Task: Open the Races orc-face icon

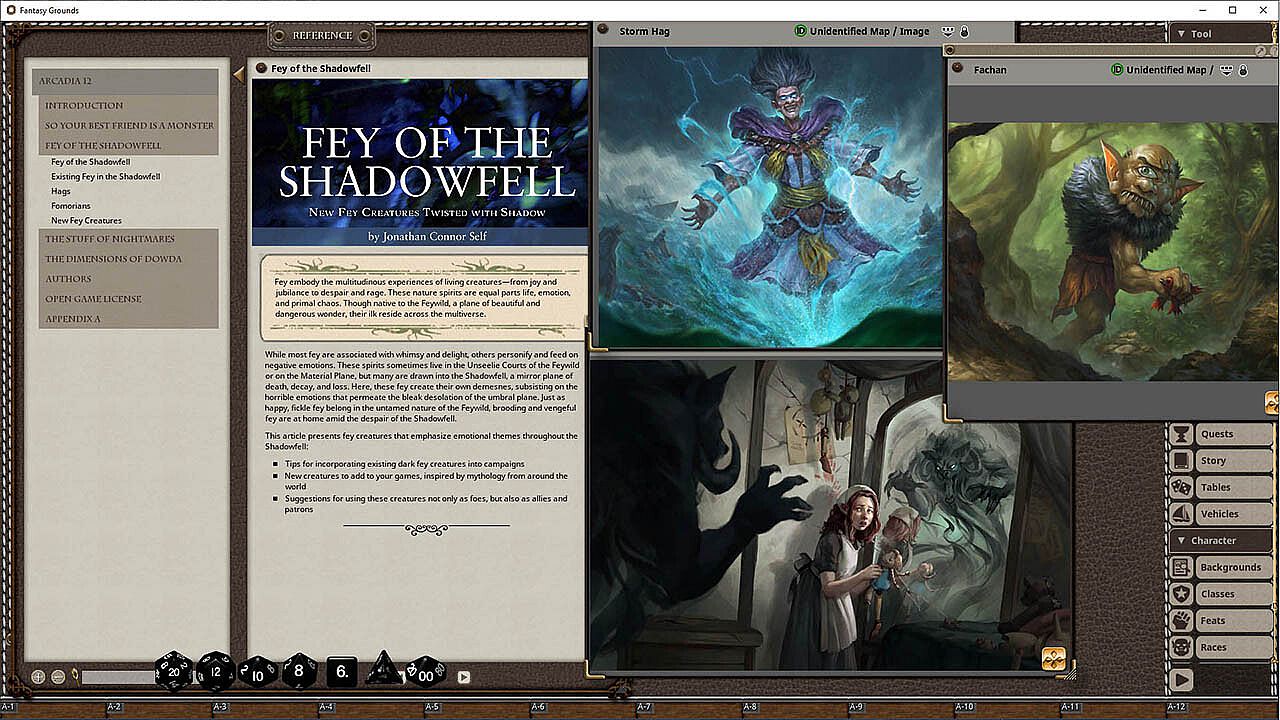Action: pyautogui.click(x=1181, y=647)
